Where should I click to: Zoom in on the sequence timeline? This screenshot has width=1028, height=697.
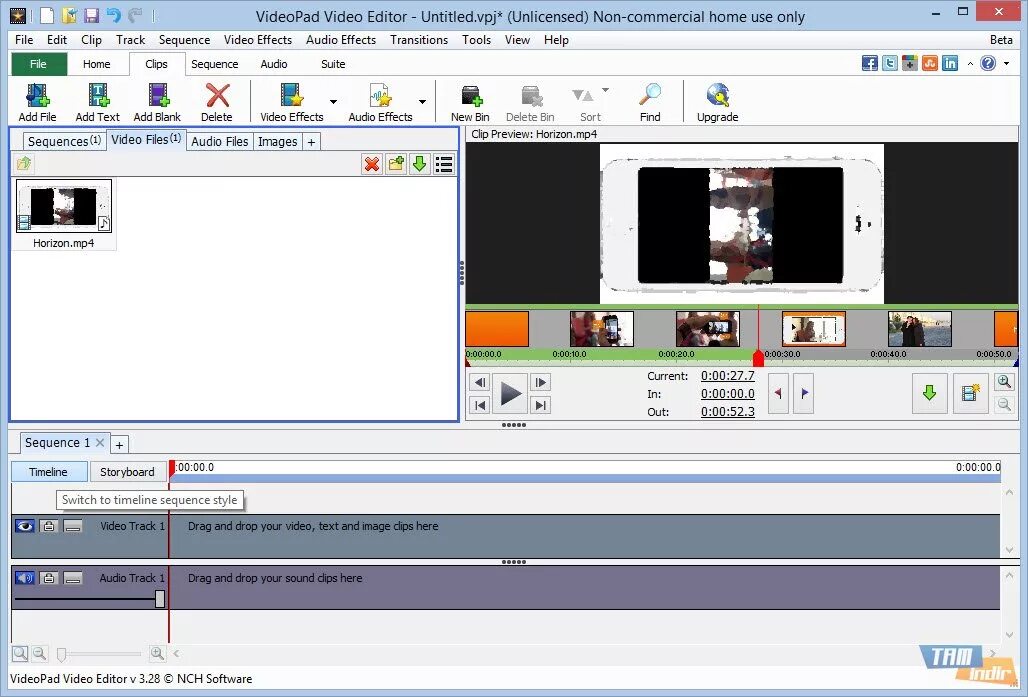click(x=157, y=653)
